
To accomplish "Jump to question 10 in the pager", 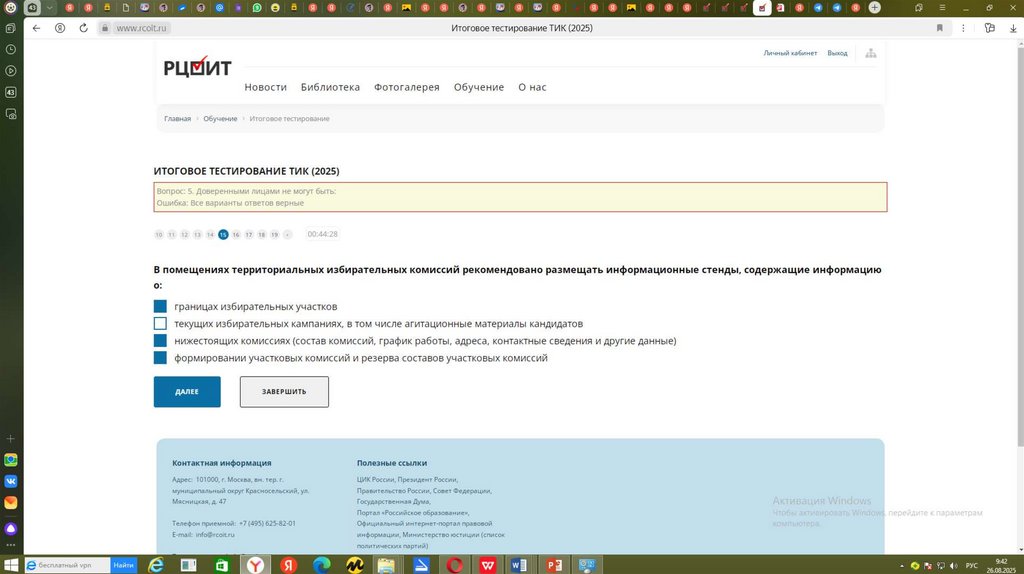I will [159, 234].
